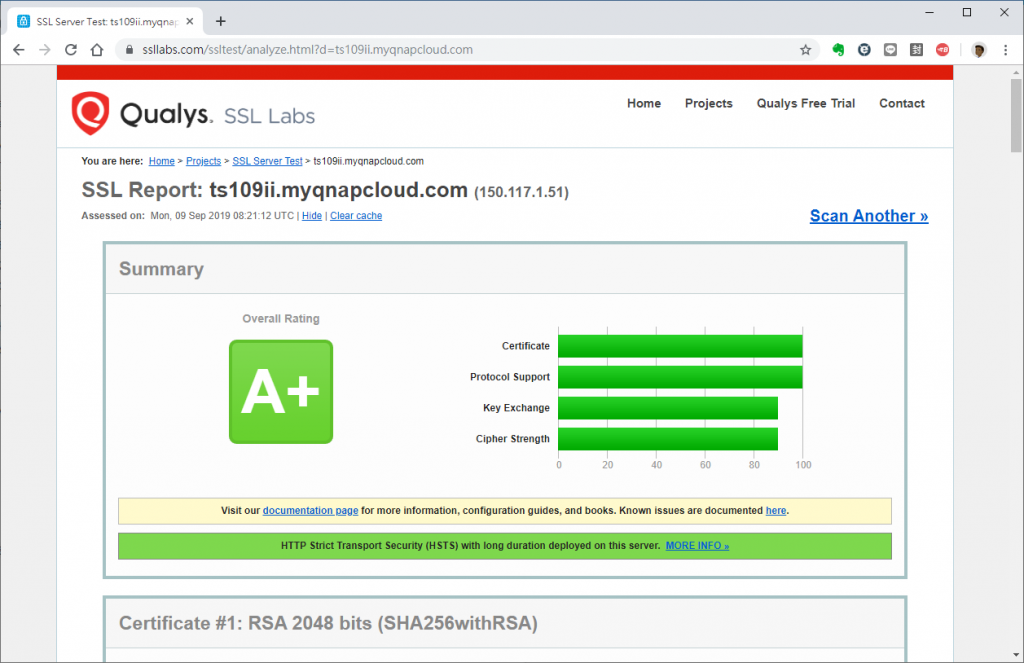The image size is (1024, 663).
Task: Click the 'Overall Rating' label
Action: (281, 319)
